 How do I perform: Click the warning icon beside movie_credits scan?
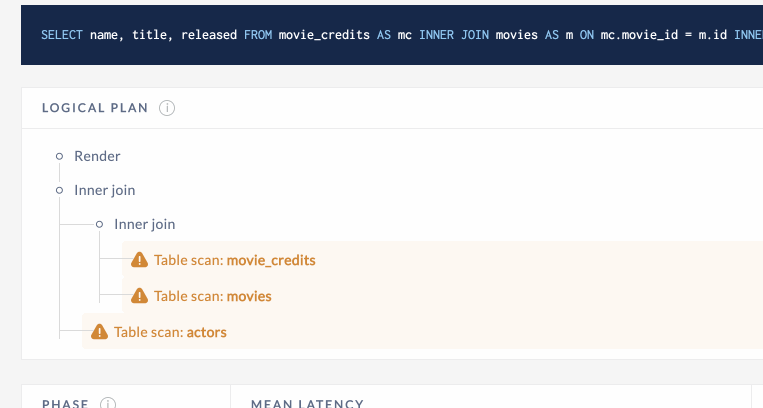pos(139,260)
